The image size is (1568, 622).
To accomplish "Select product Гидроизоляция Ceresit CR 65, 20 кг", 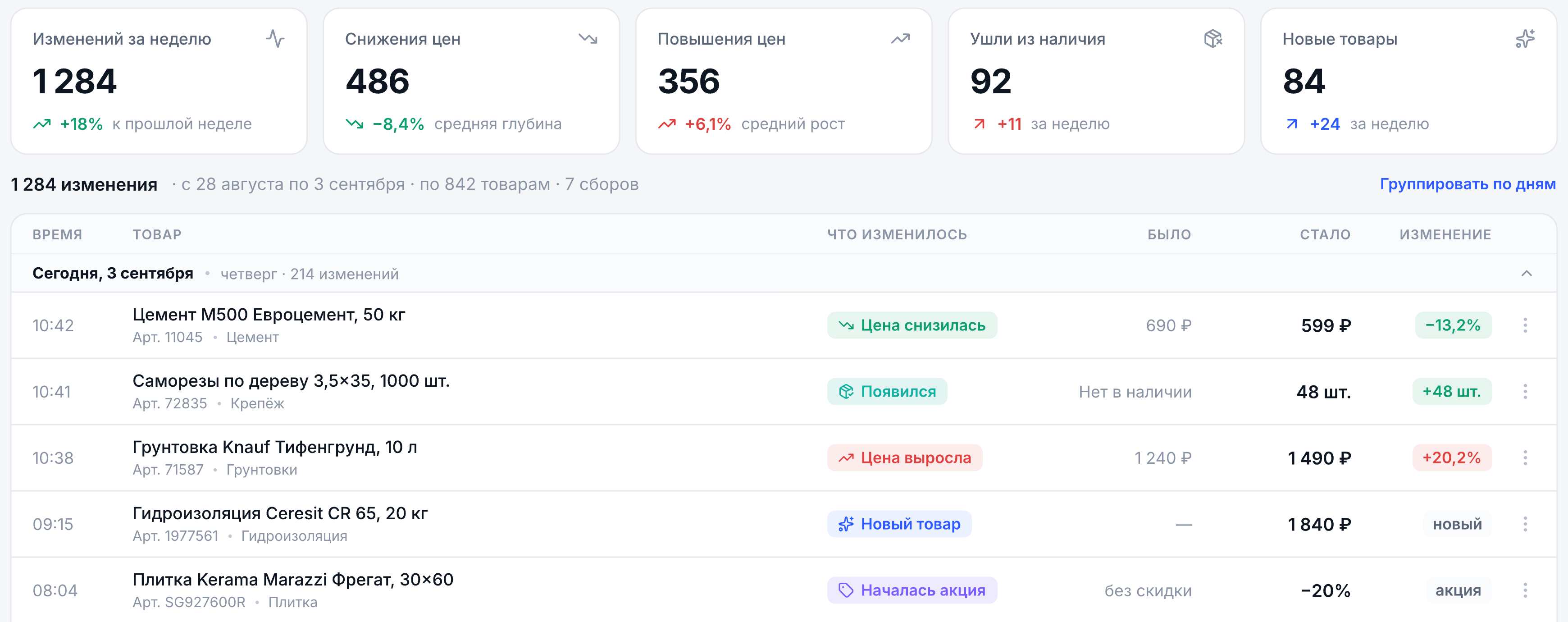I will pyautogui.click(x=280, y=514).
